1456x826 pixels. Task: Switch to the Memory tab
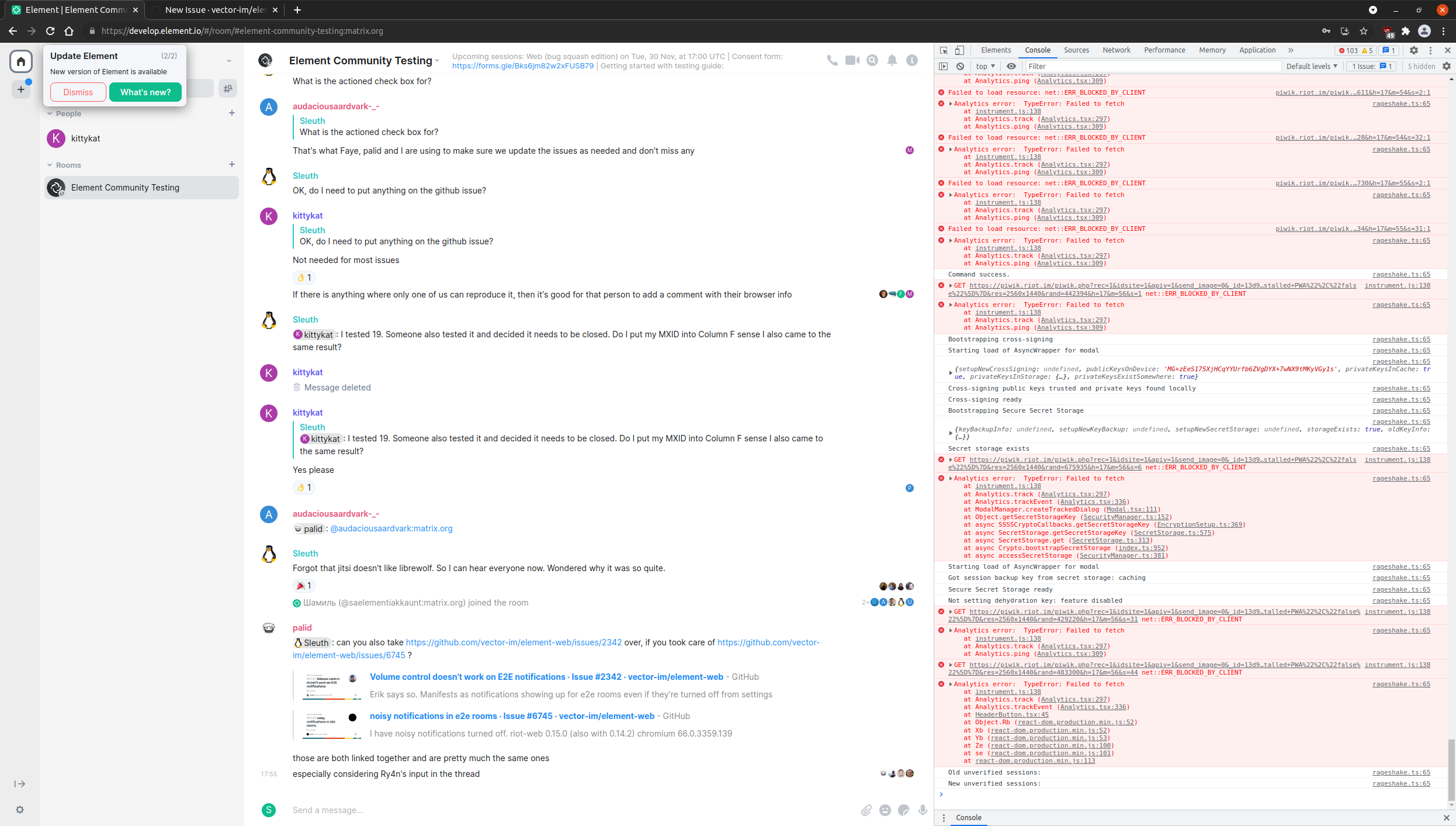(1212, 50)
